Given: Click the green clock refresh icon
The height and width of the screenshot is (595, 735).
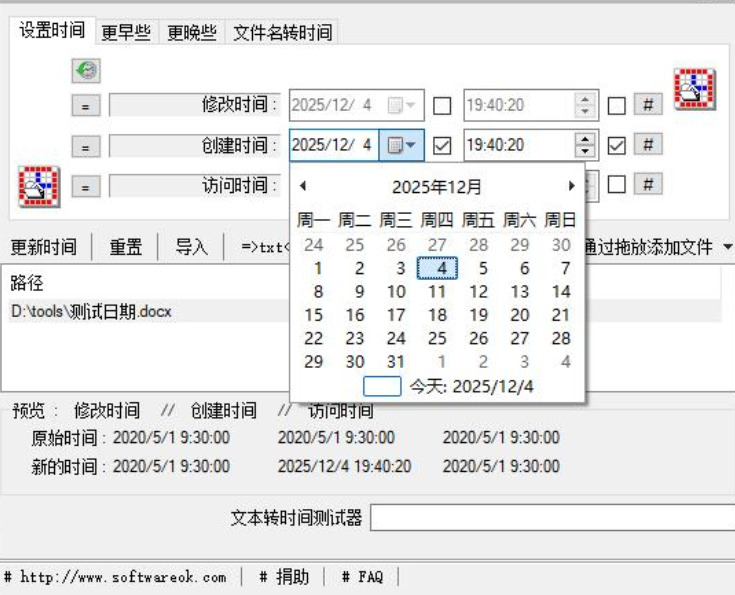Looking at the screenshot, I should [86, 71].
